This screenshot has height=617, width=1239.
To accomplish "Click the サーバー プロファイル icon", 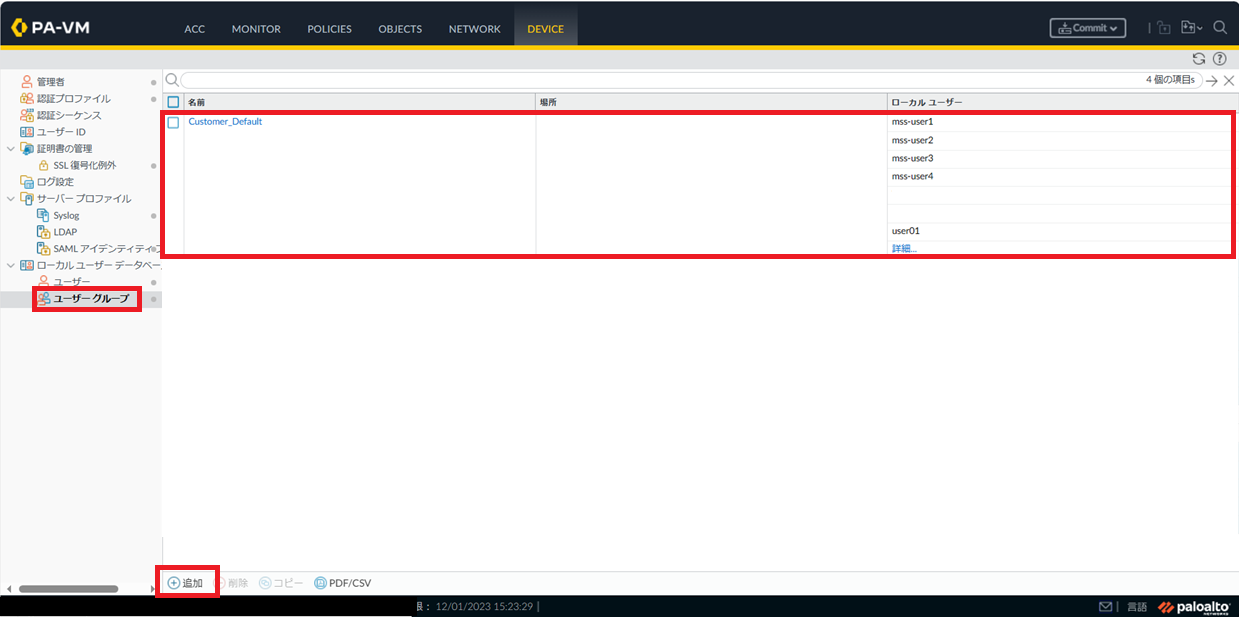I will click(27, 199).
